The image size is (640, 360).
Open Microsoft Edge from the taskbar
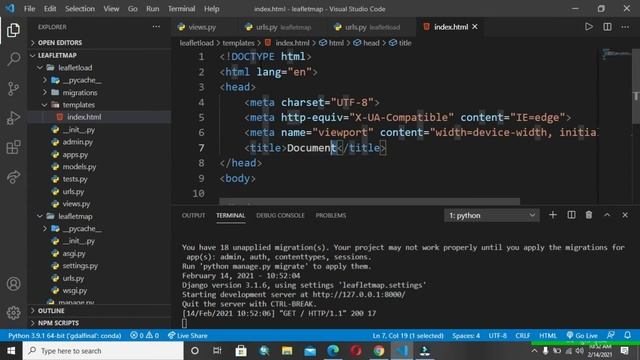[x=333, y=351]
